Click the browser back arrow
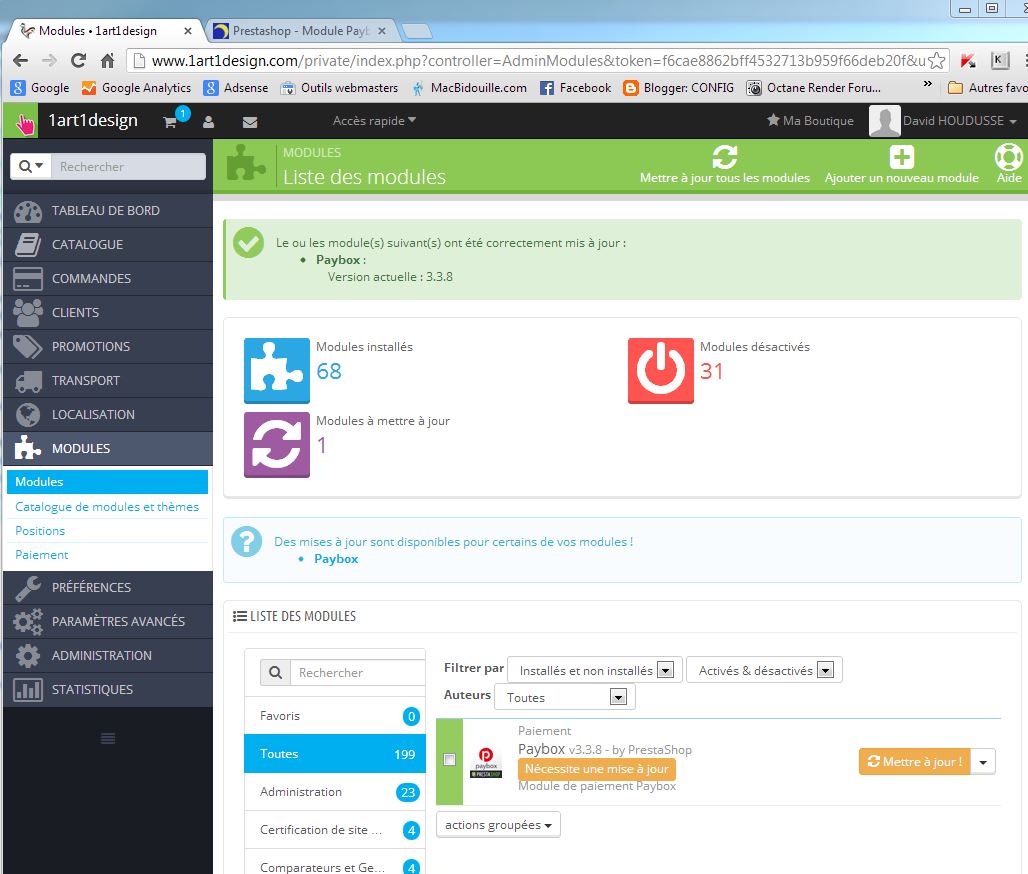 coord(20,60)
